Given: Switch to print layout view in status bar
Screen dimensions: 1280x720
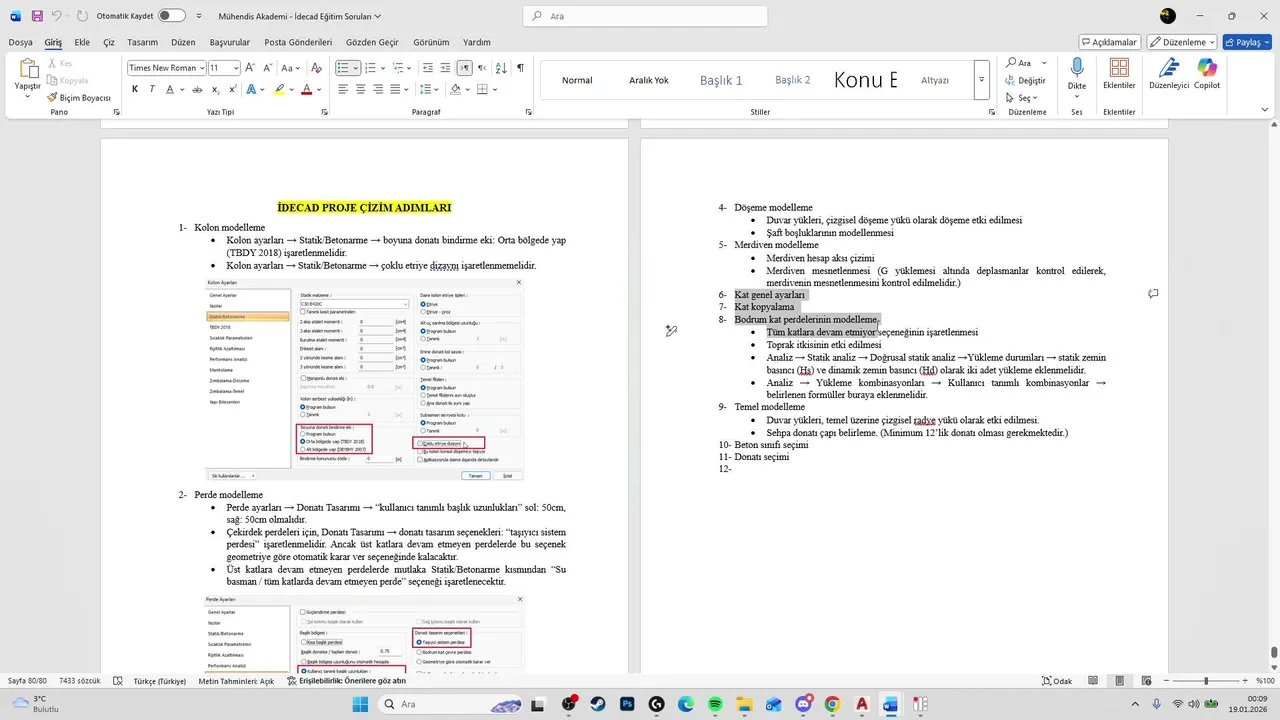Looking at the screenshot, I should pyautogui.click(x=1121, y=681).
